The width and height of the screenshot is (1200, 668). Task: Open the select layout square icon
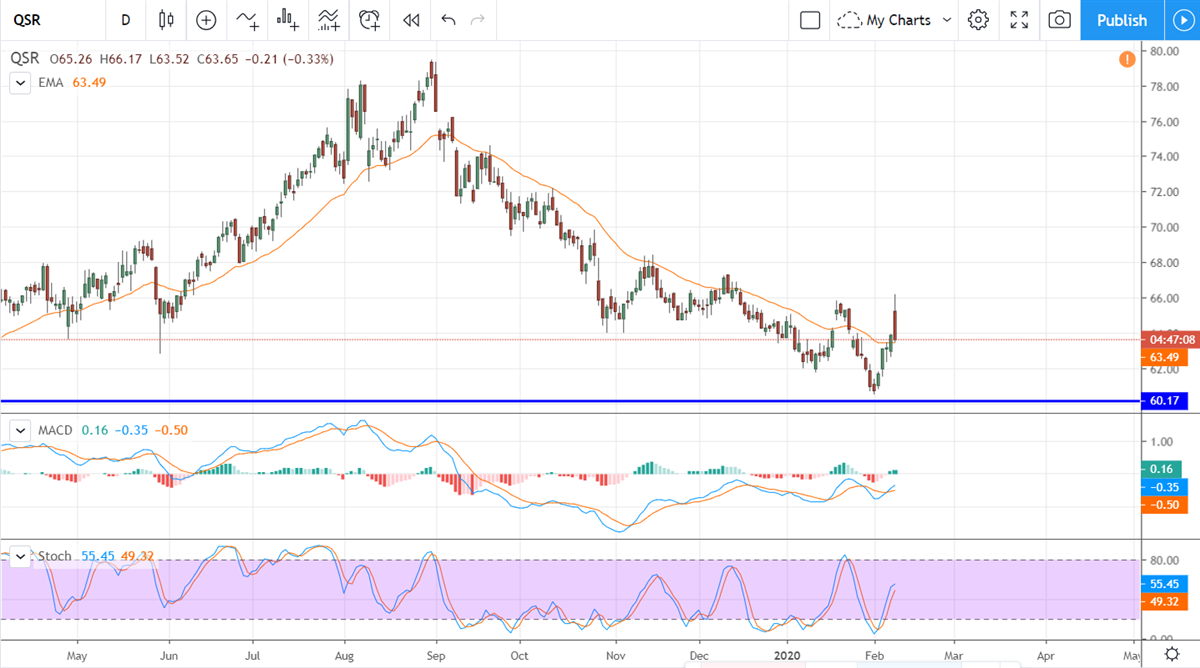point(810,20)
